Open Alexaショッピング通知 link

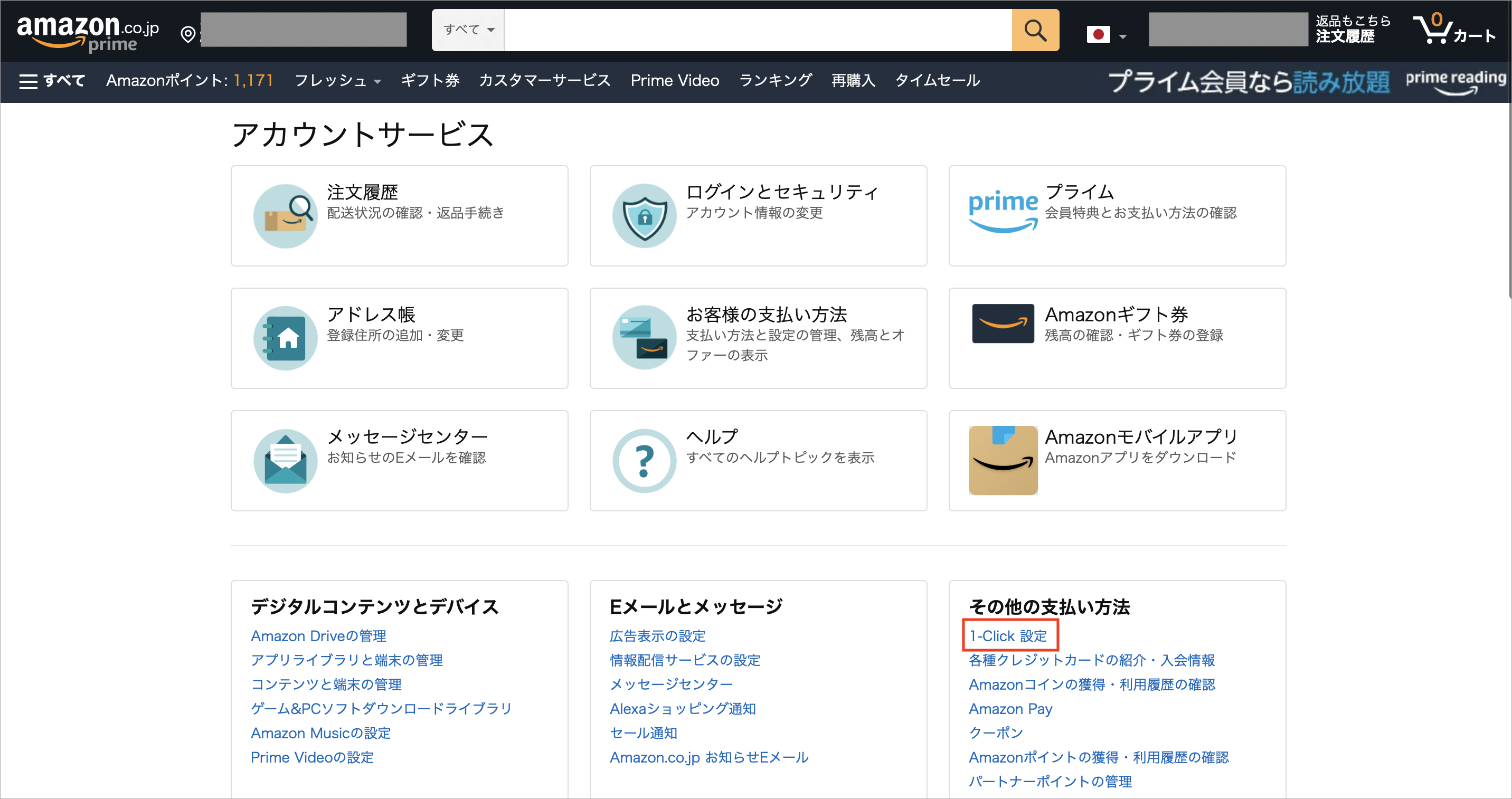(683, 709)
